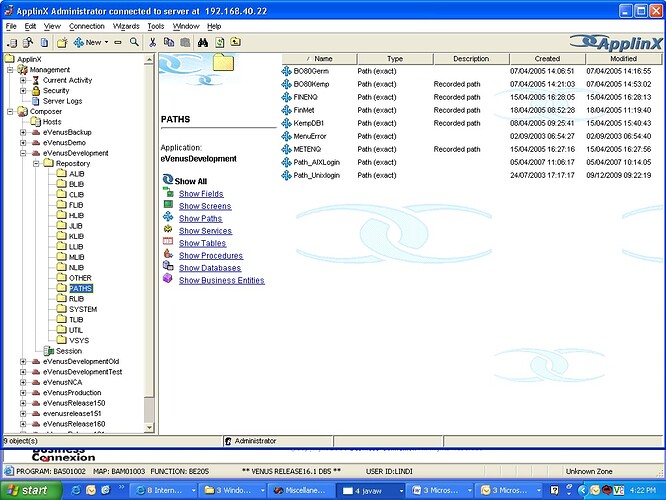Click the green icon next to Show Screens
666x500 pixels.
(168, 204)
